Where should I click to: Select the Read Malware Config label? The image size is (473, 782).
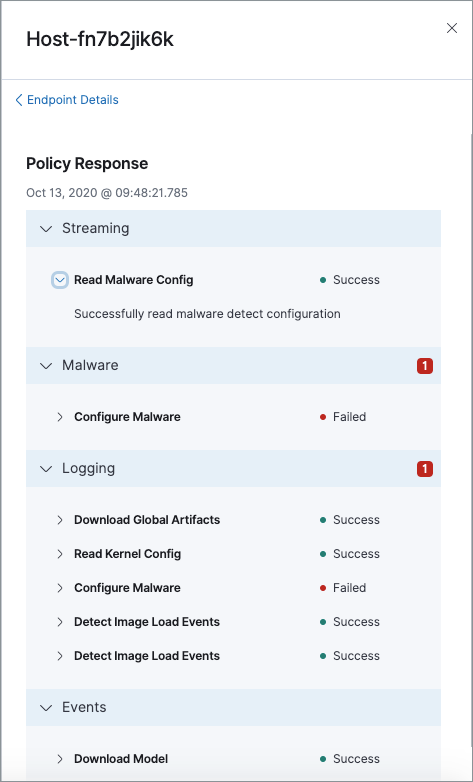[134, 280]
